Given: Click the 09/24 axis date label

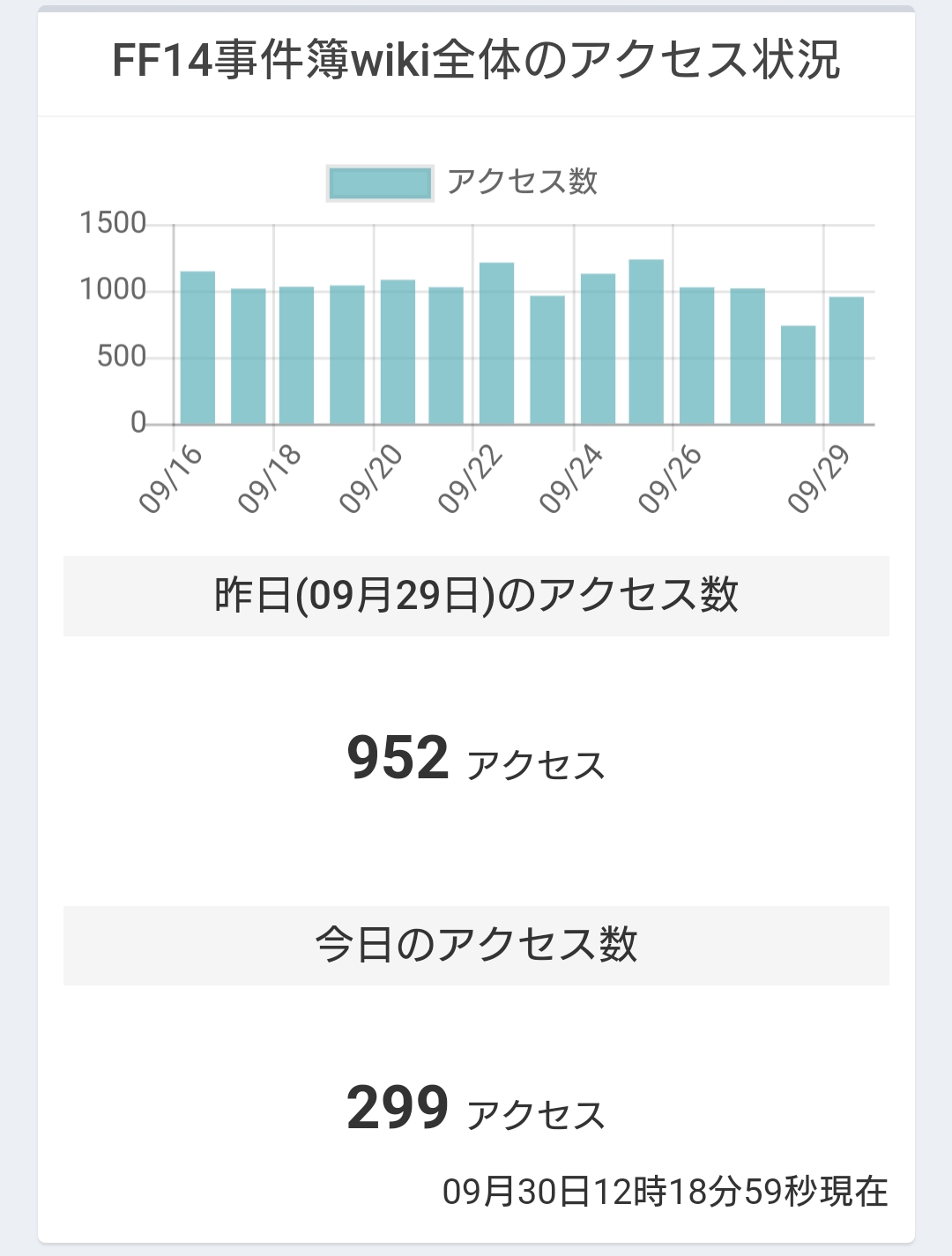Looking at the screenshot, I should tap(571, 479).
